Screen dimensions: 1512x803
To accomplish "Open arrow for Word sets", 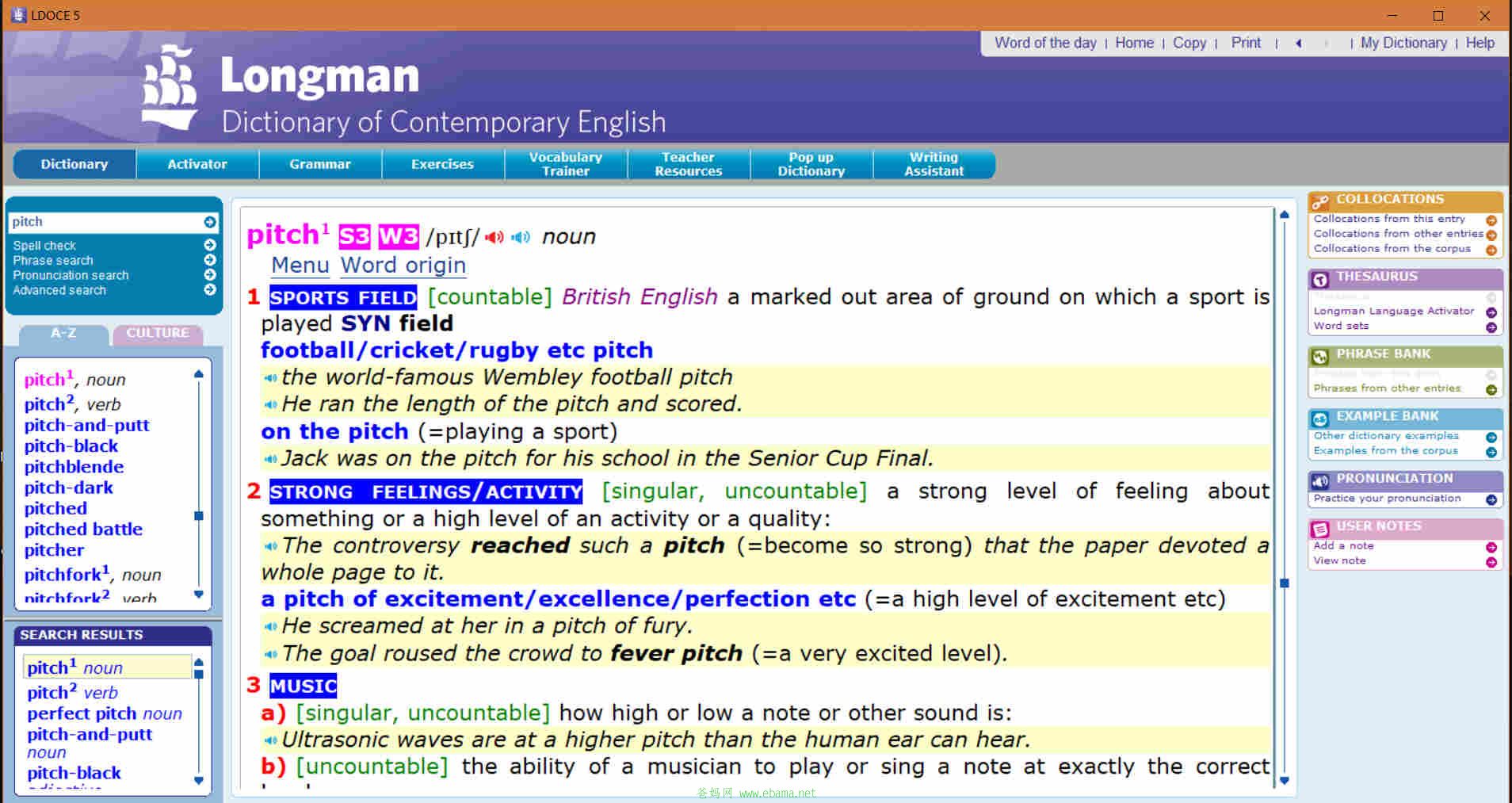I will (x=1491, y=327).
